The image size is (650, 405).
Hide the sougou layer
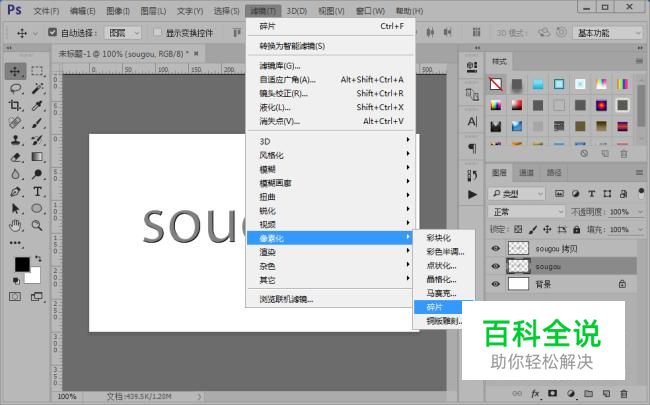point(495,266)
